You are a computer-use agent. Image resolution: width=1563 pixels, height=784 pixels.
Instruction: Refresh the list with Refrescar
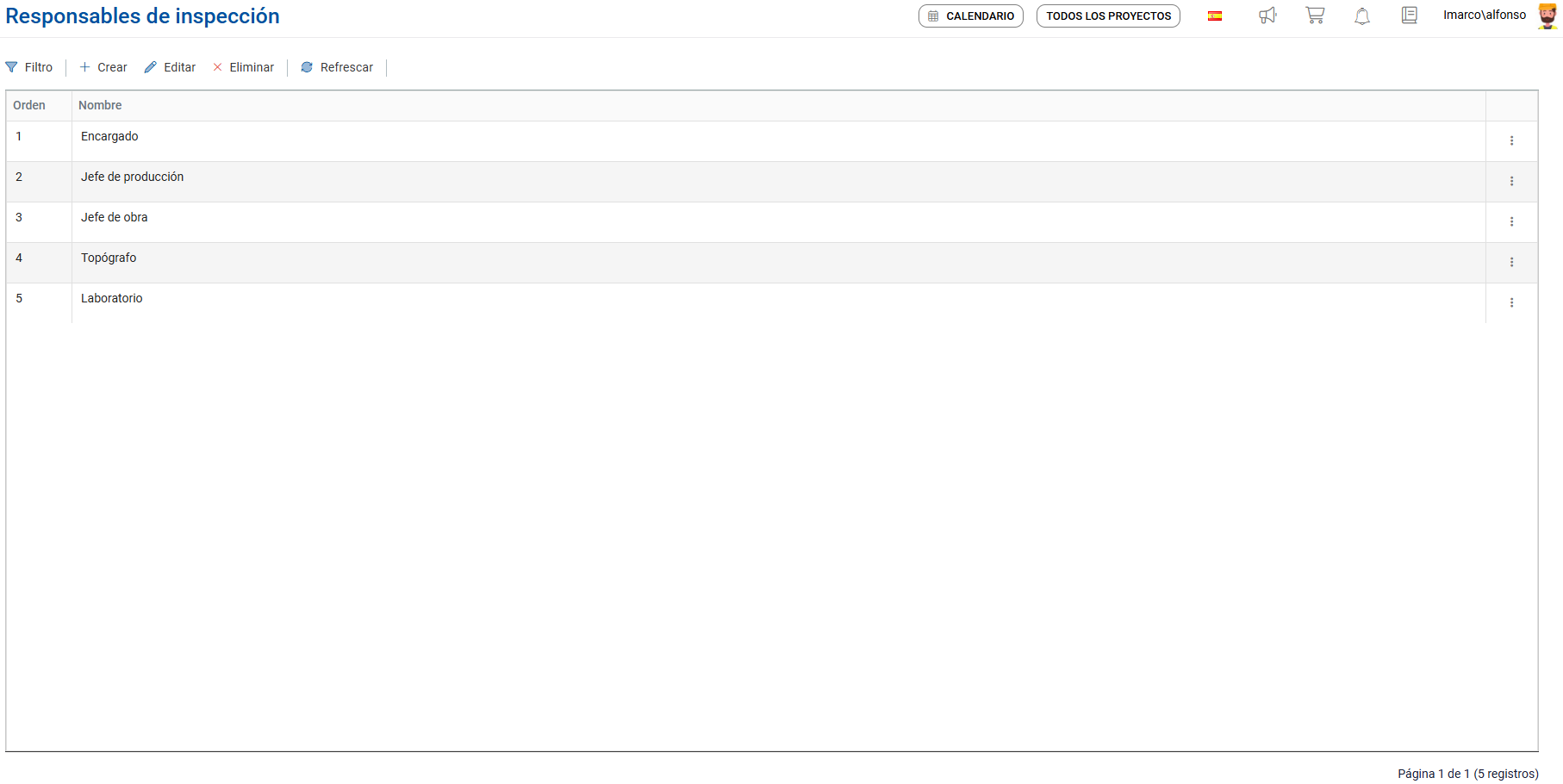click(x=337, y=67)
